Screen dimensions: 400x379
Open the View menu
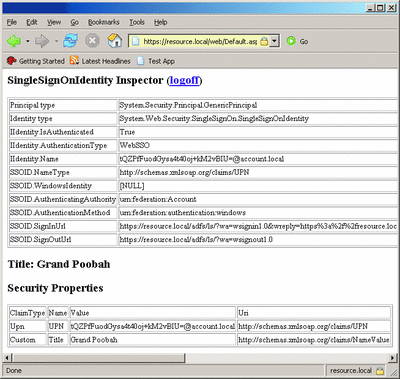[54, 22]
